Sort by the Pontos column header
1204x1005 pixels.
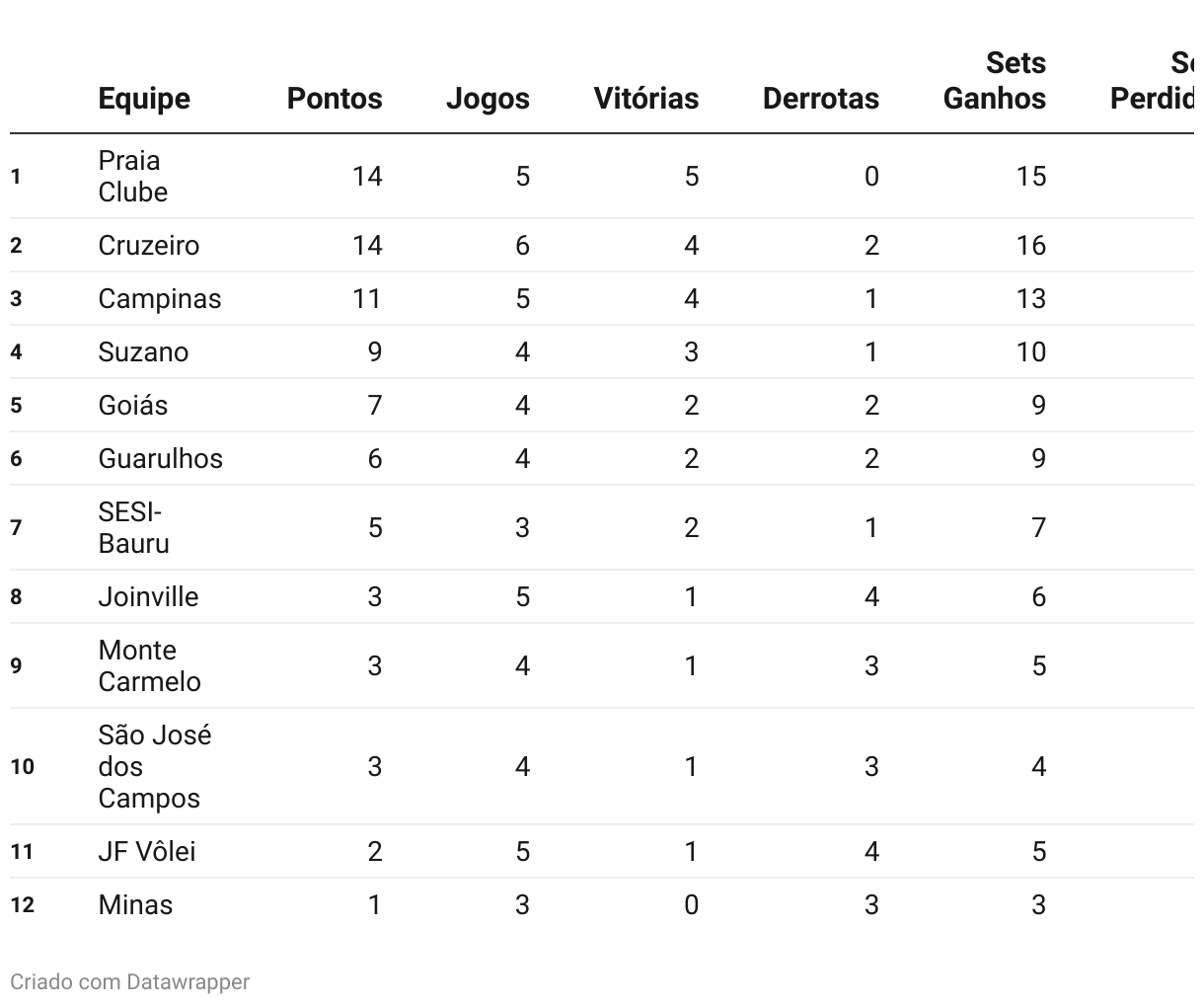click(x=335, y=99)
